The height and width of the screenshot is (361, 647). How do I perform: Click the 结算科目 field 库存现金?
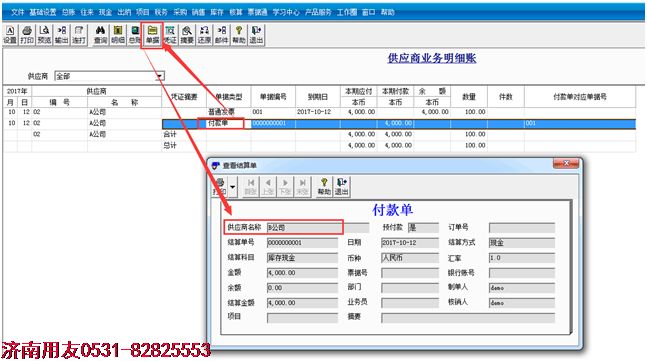click(x=302, y=258)
